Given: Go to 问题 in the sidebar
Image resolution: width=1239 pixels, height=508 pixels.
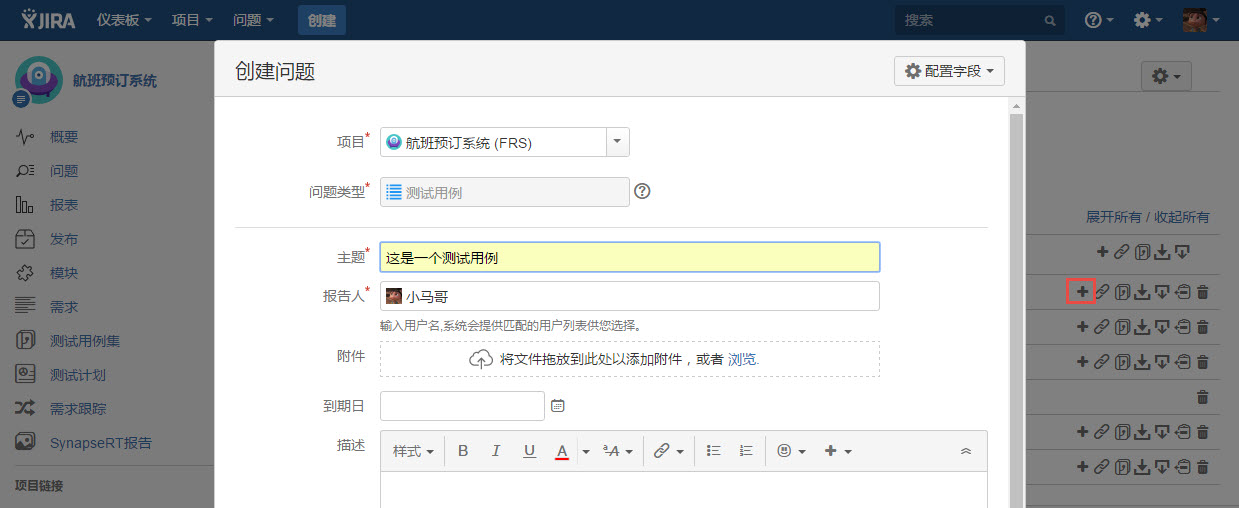Looking at the screenshot, I should click(x=64, y=171).
